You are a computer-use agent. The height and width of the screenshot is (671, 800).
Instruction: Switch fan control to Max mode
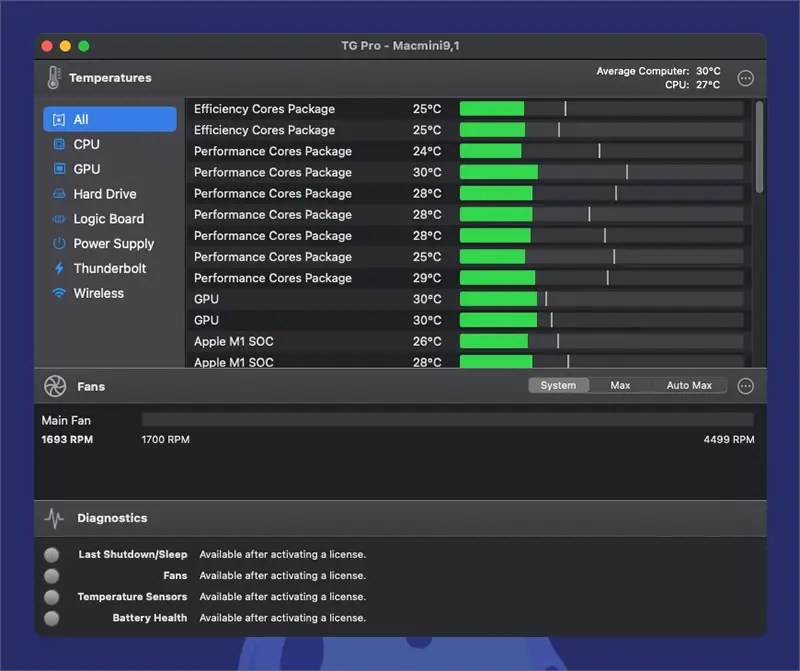[622, 384]
